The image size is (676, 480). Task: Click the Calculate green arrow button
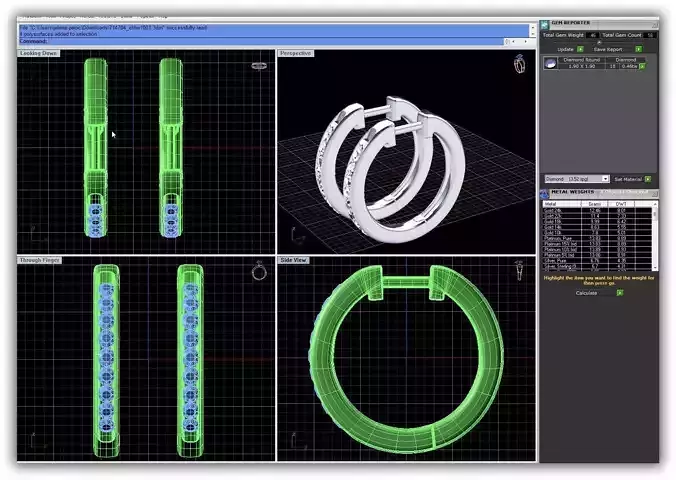coord(620,293)
